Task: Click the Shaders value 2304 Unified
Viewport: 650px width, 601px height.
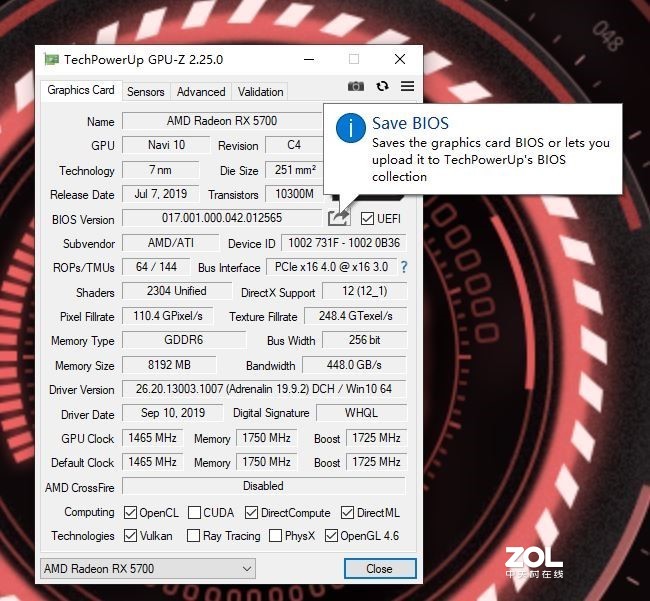Action: [x=177, y=291]
